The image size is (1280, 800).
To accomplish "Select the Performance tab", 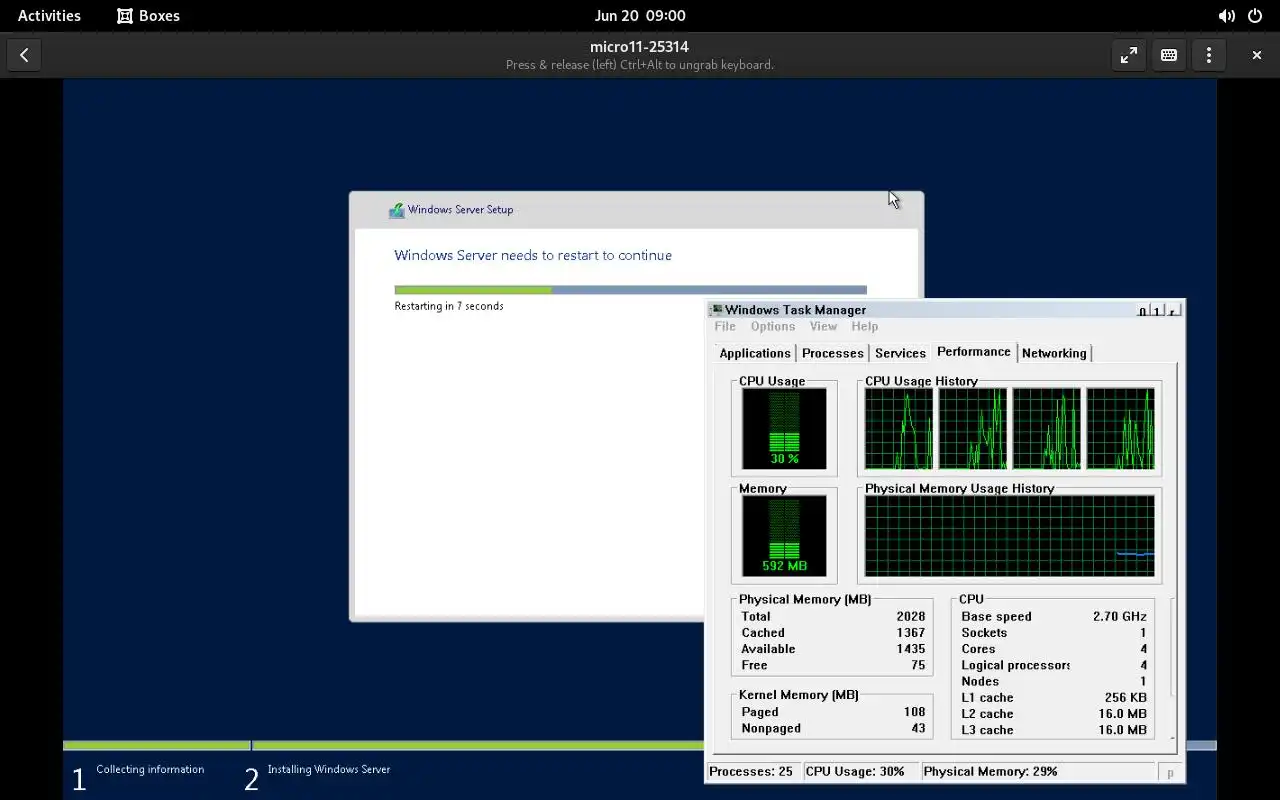I will point(974,352).
